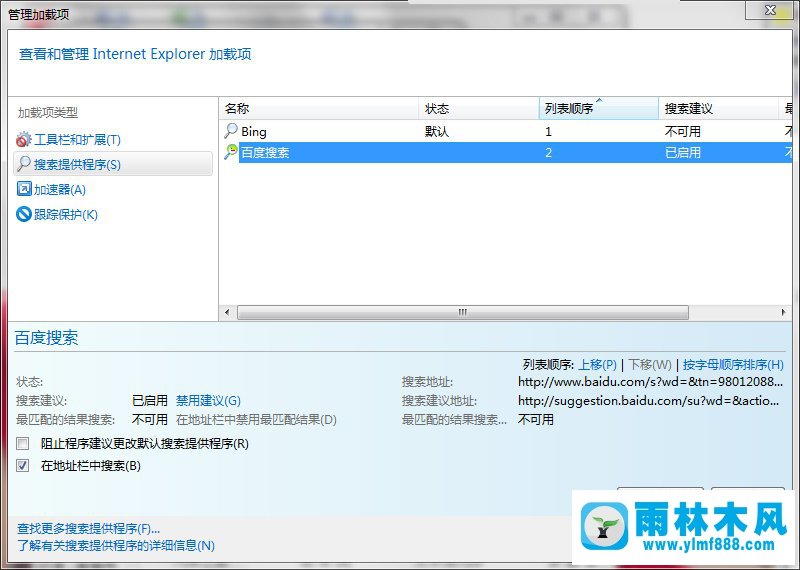800x570 pixels.
Task: Click the Search Providers magnifier icon
Action: click(x=23, y=164)
